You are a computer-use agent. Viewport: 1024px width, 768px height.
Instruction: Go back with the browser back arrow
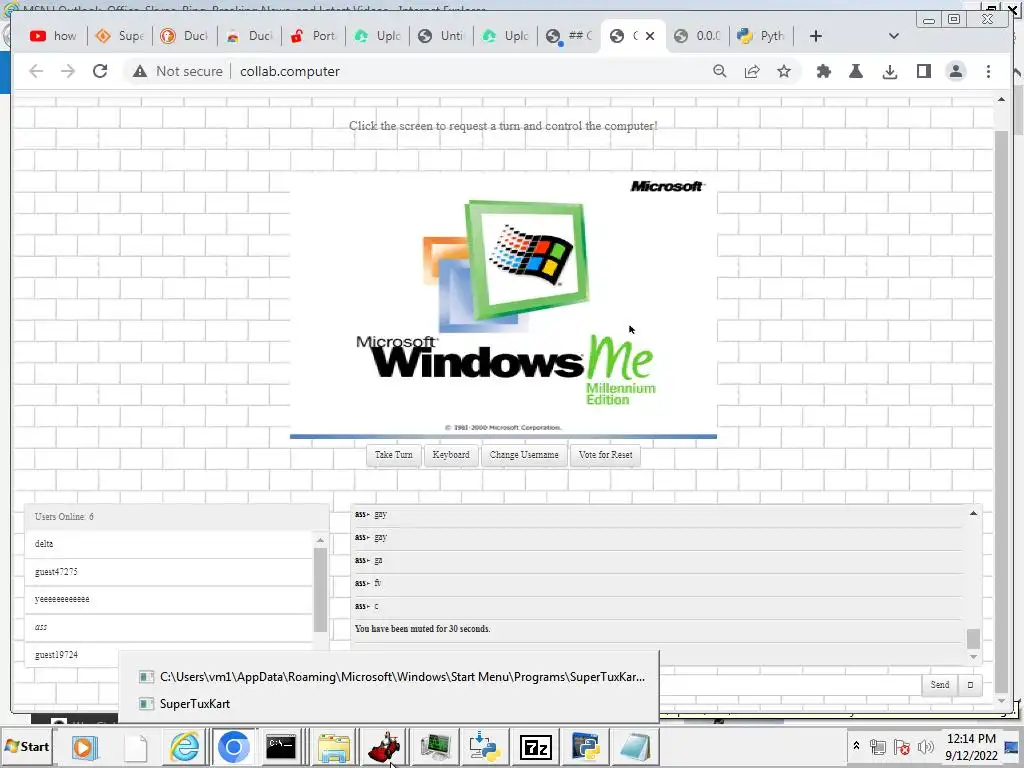[36, 71]
